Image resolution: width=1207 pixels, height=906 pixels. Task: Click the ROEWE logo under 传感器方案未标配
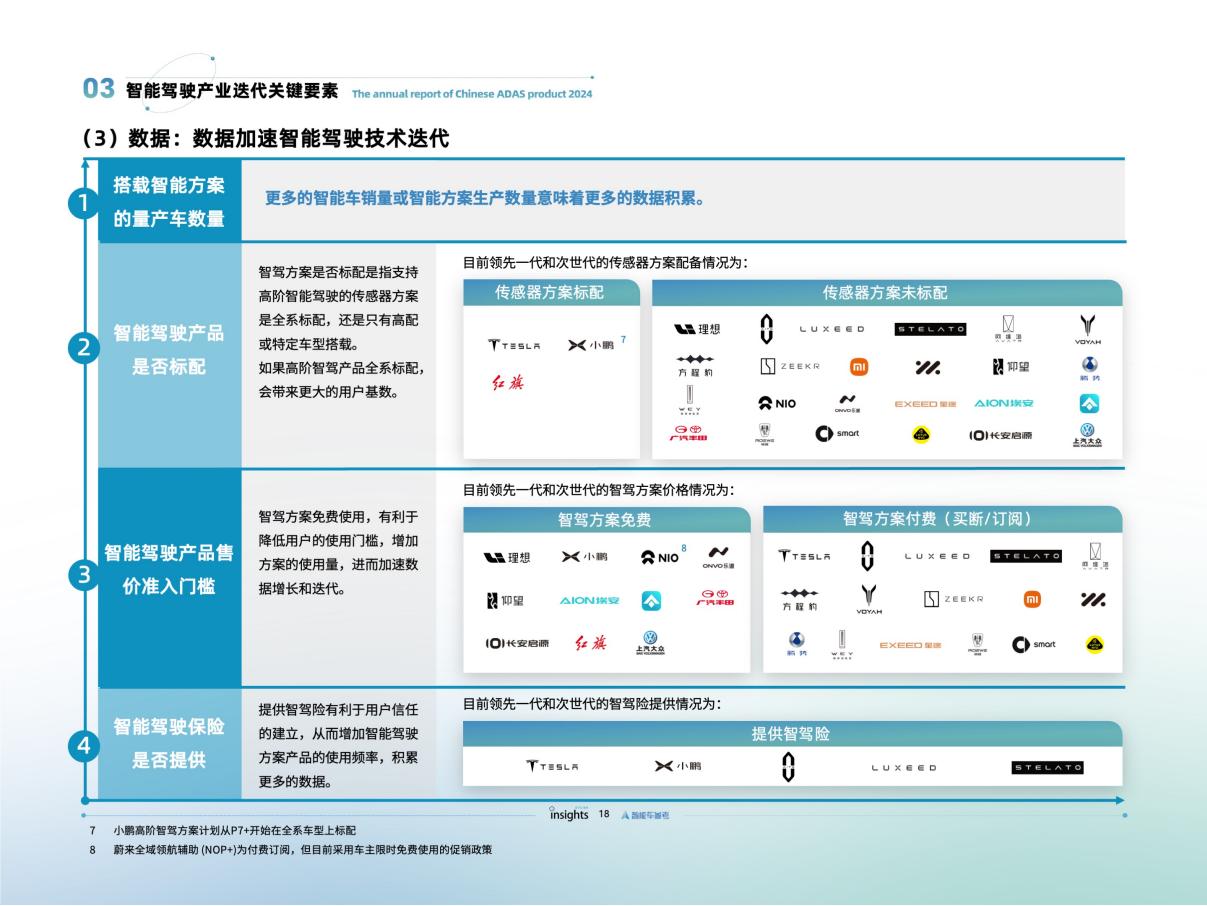(x=763, y=434)
